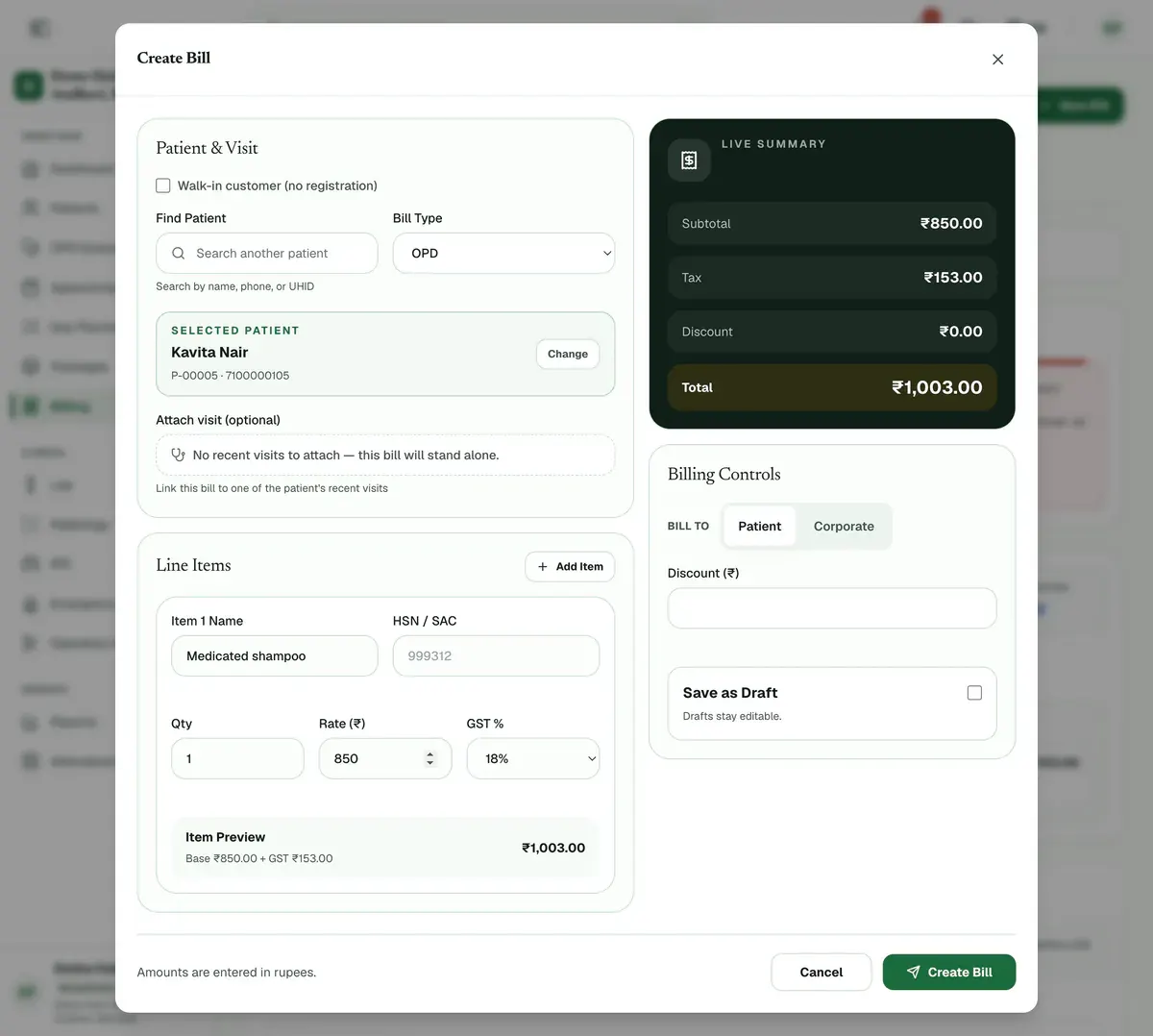Click the plus icon on Add Item
The height and width of the screenshot is (1036, 1153).
(x=543, y=567)
